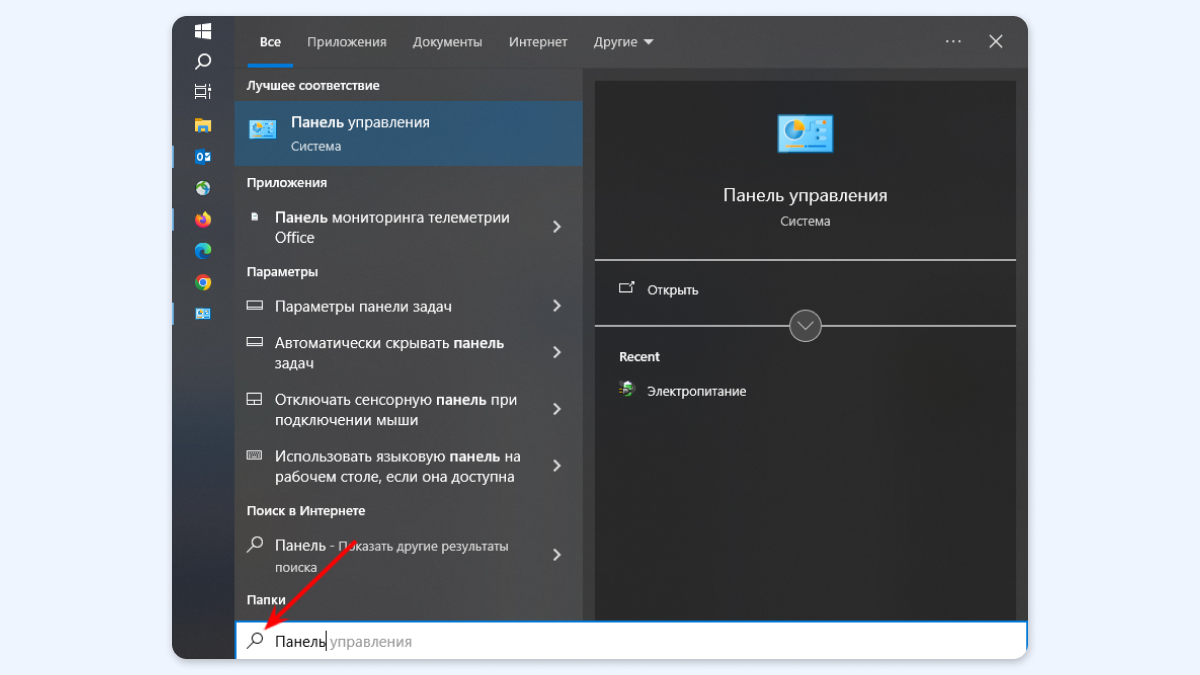Open the three-dot options menu
1200x675 pixels.
click(x=953, y=42)
